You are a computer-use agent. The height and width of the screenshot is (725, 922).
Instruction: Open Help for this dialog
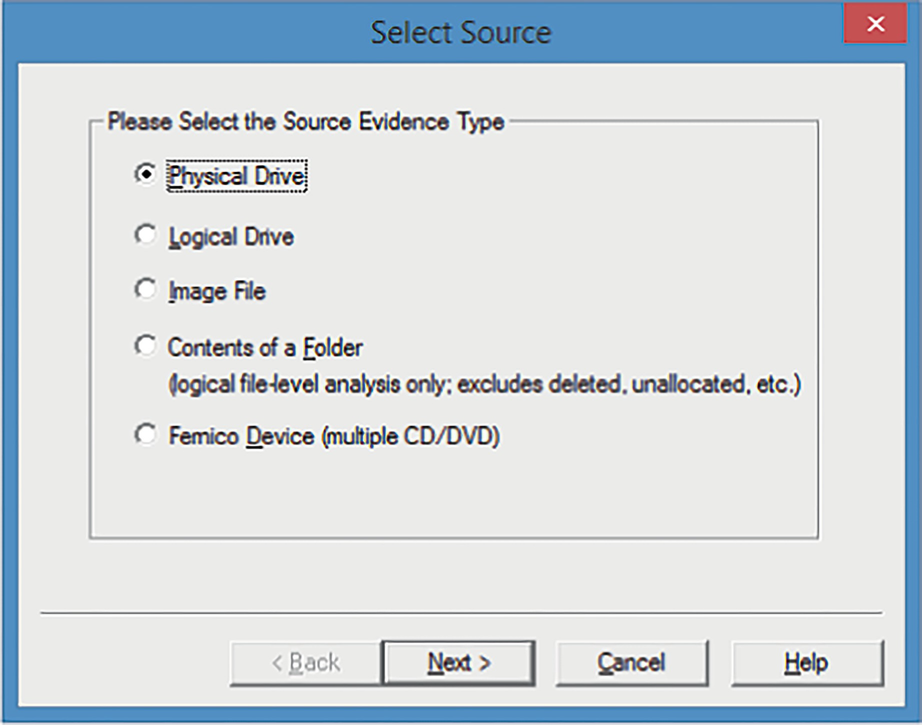pyautogui.click(x=806, y=662)
